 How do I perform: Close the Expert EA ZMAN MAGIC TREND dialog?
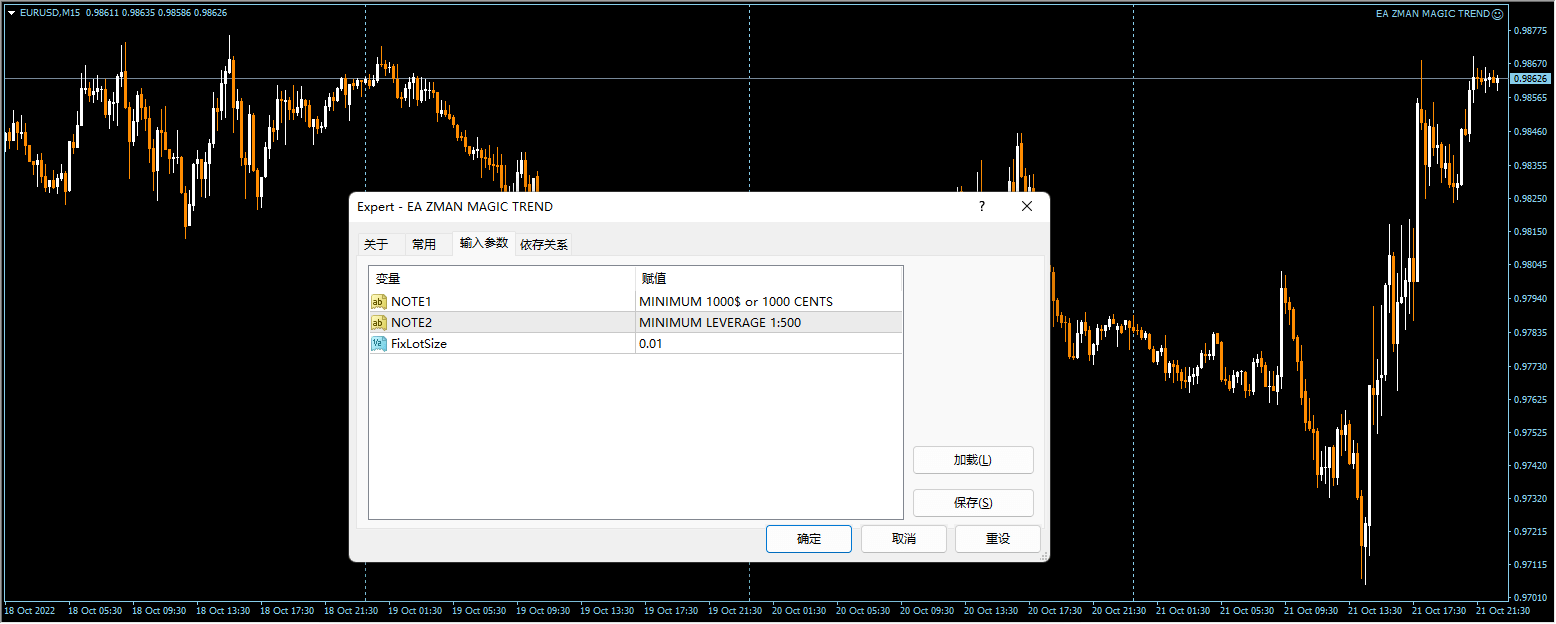tap(1026, 206)
